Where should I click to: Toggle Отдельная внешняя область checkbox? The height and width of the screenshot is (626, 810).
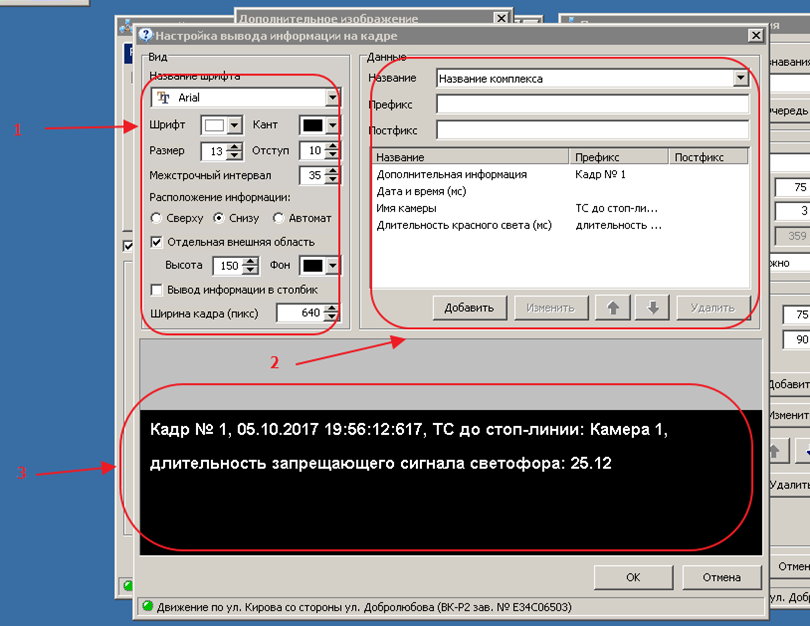pos(156,242)
